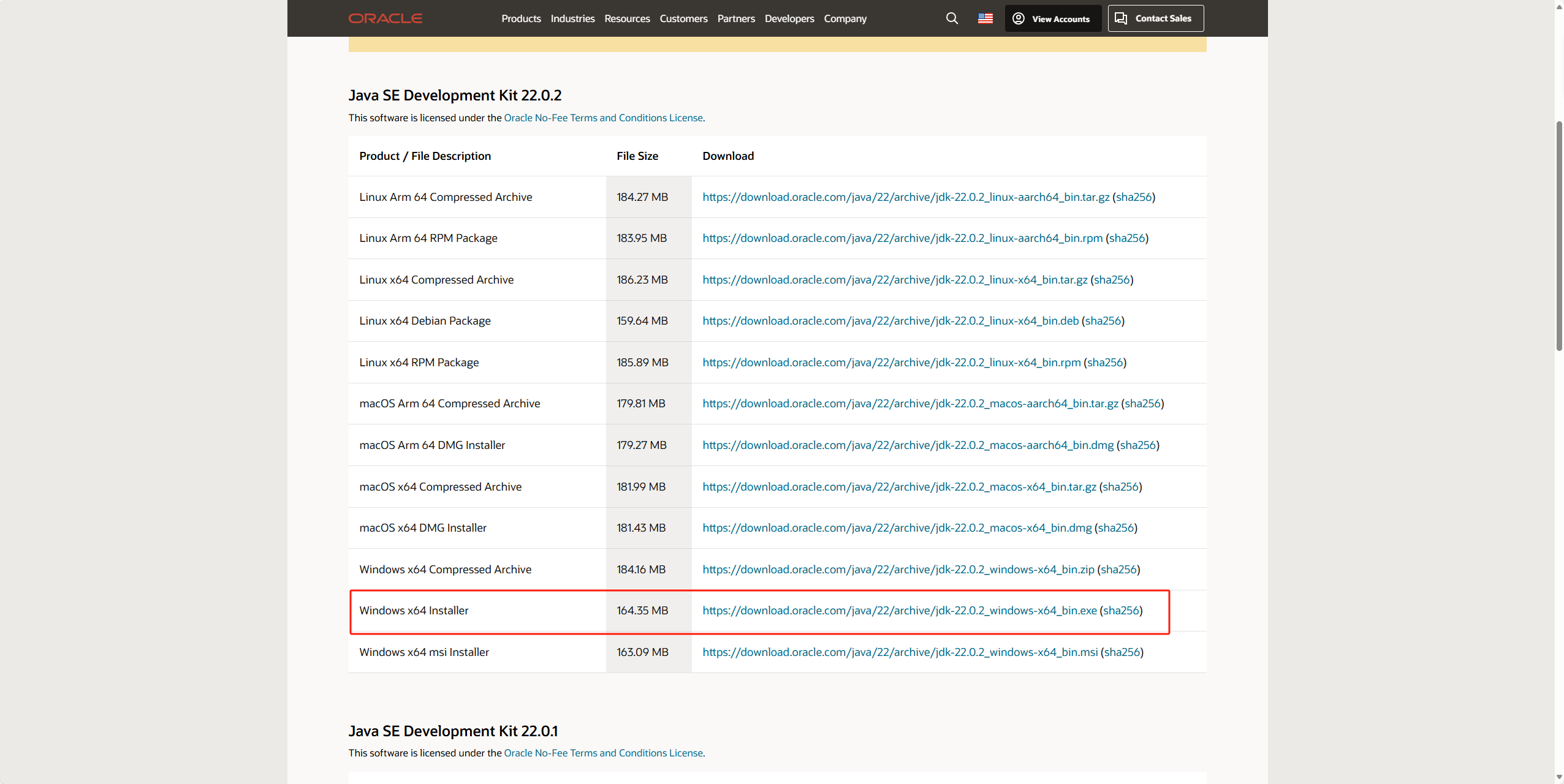1564x784 pixels.
Task: Open the Products menu
Action: click(521, 18)
